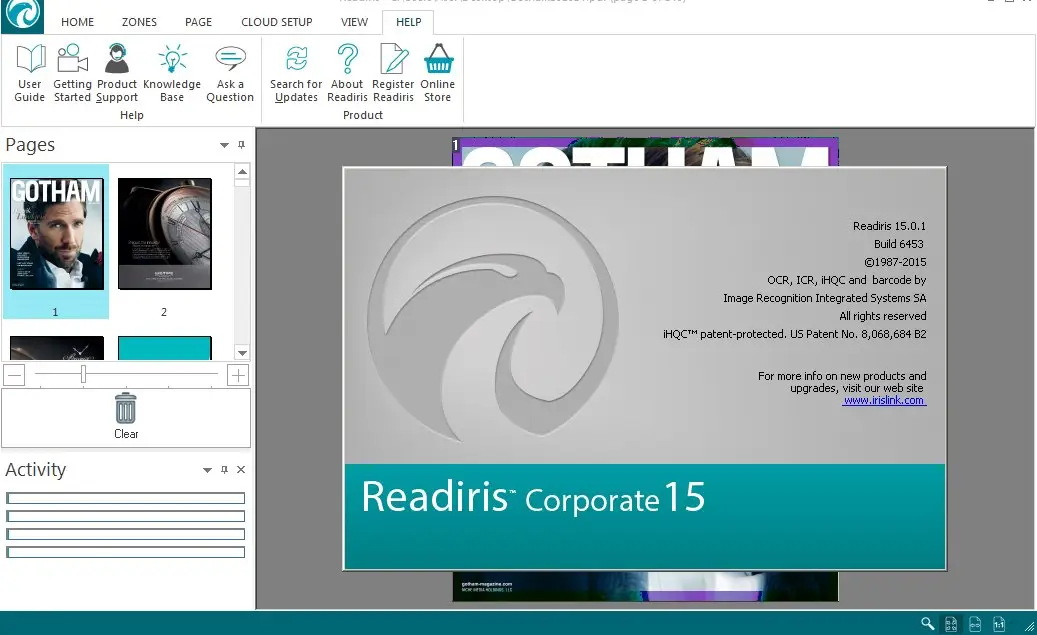Select the HELP tab
The width and height of the screenshot is (1037, 635).
(409, 22)
